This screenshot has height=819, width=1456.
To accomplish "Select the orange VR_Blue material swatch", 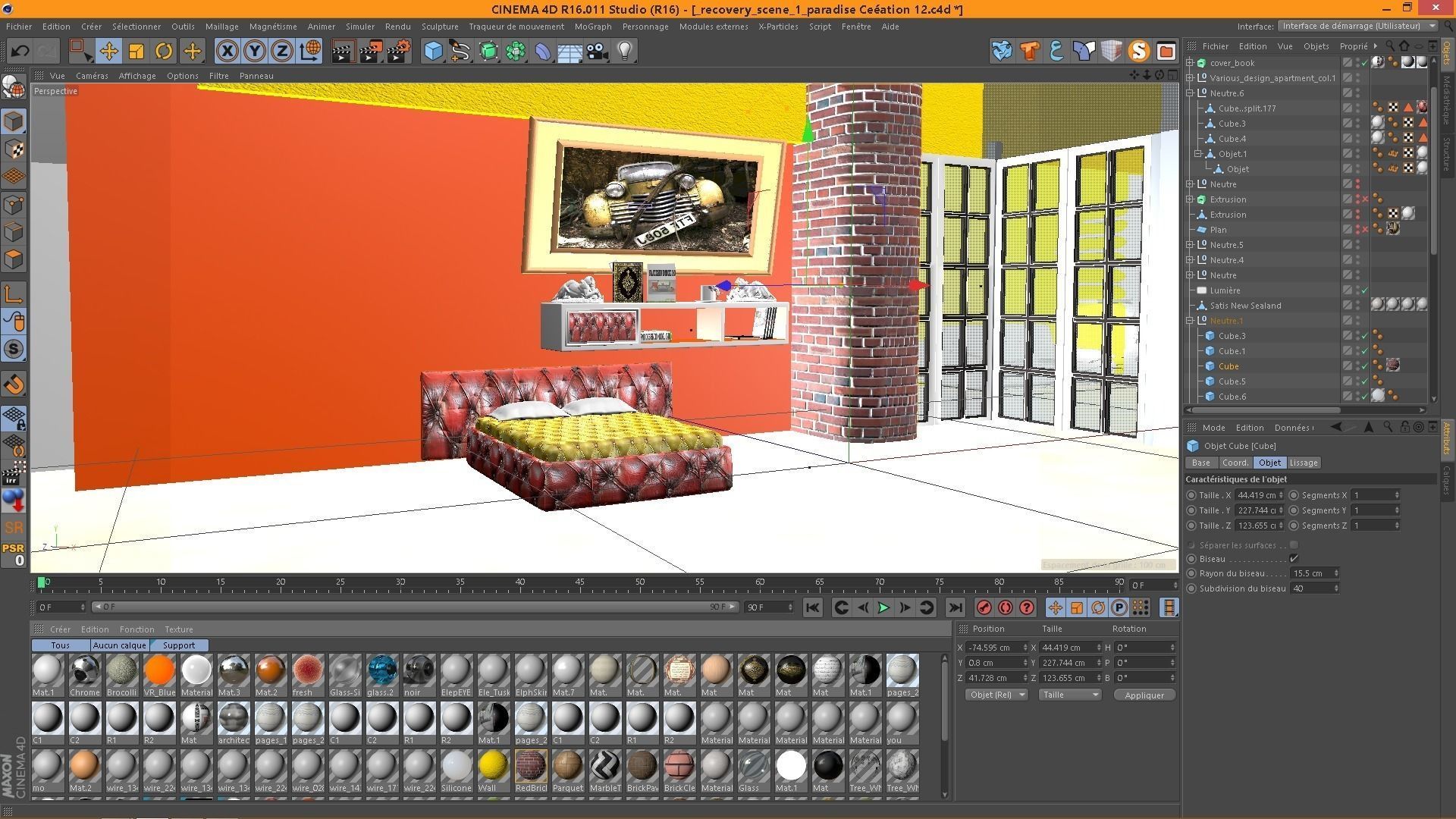I will [x=159, y=671].
